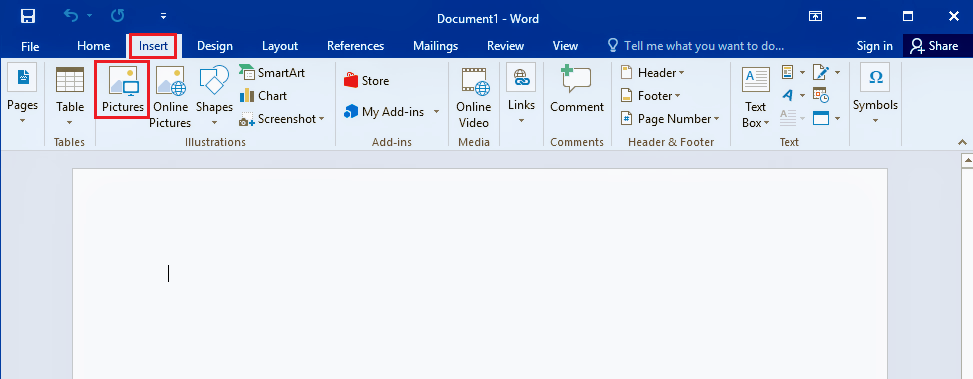Screen dimensions: 973x379
Task: Insert a new Comment
Action: 576,89
